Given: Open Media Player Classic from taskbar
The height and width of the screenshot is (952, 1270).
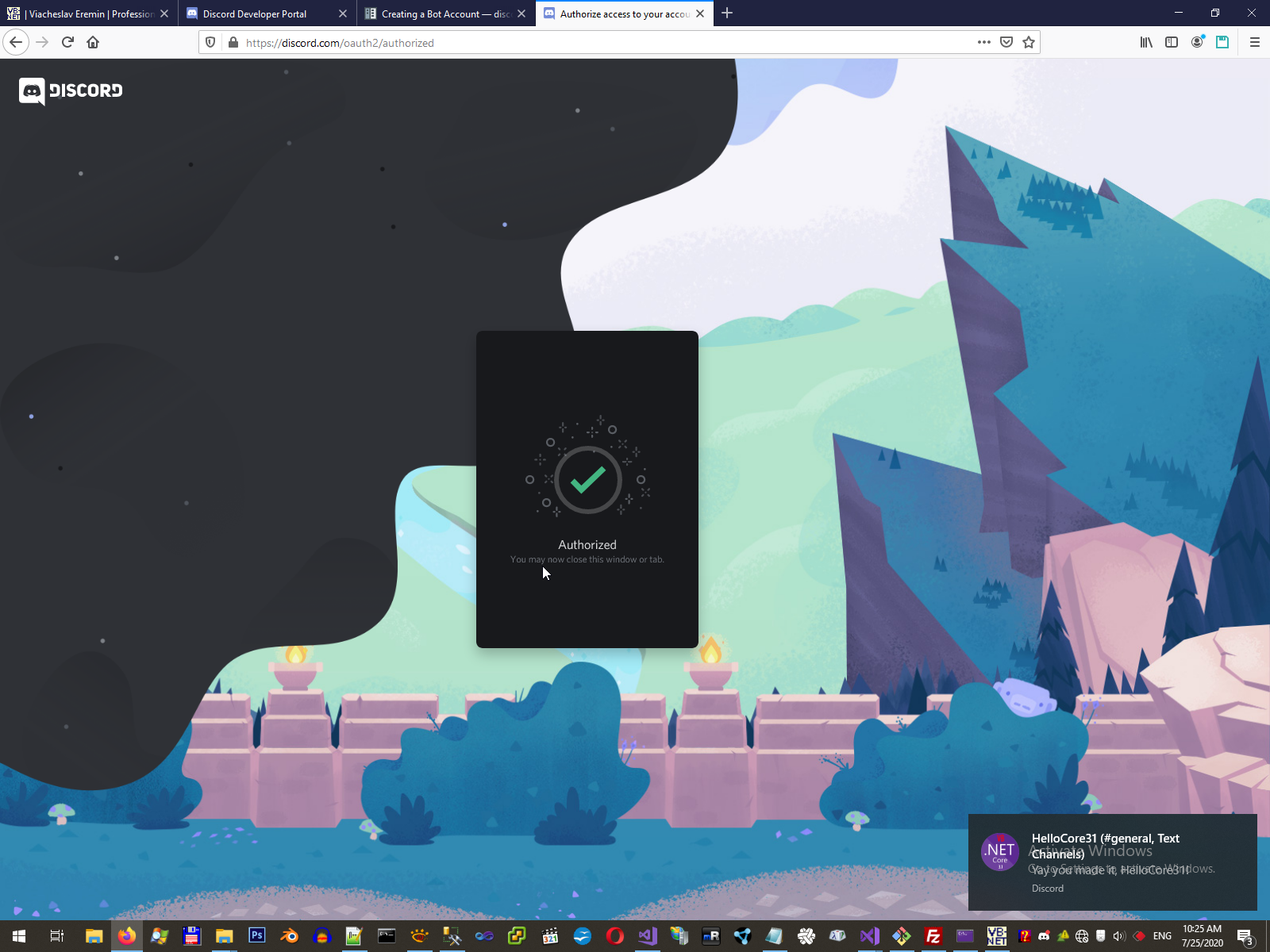Looking at the screenshot, I should (x=550, y=936).
